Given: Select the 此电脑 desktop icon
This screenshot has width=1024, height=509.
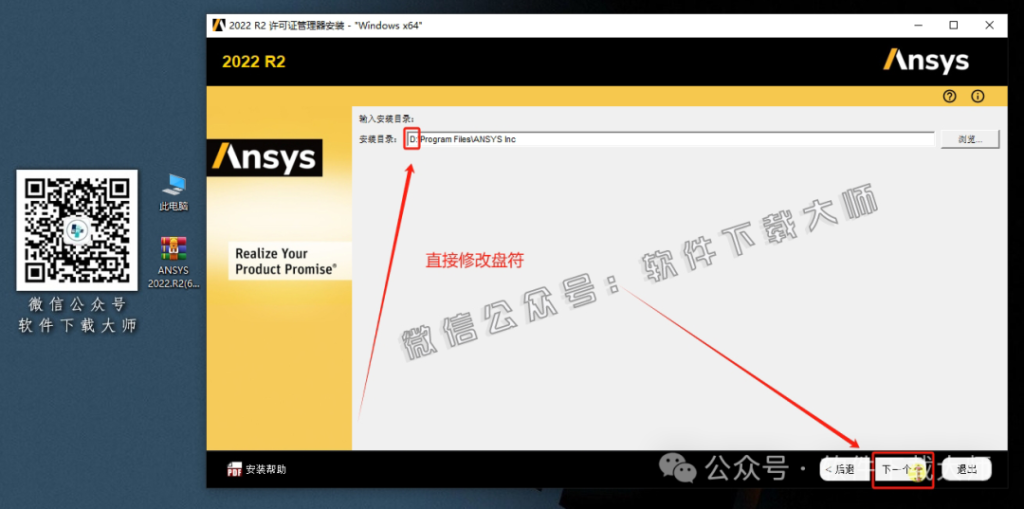Looking at the screenshot, I should click(x=174, y=192).
